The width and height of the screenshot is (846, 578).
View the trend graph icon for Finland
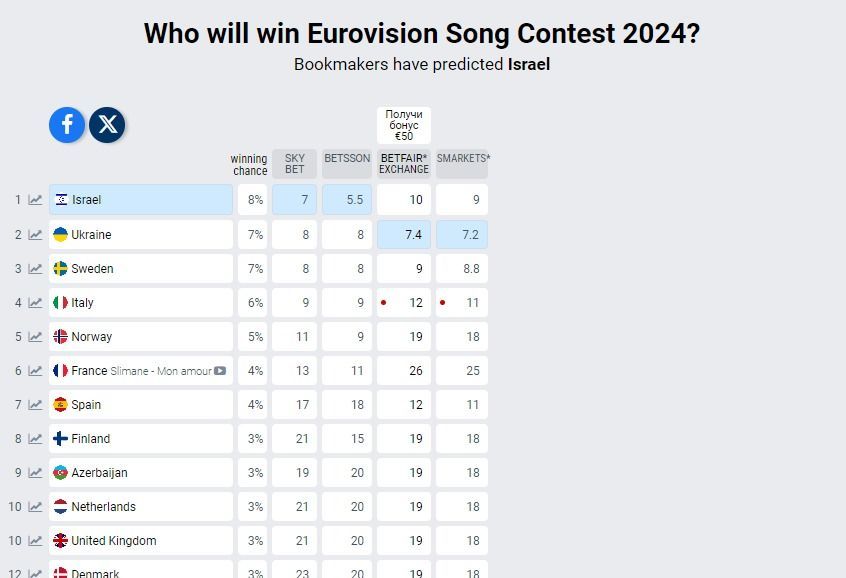(35, 439)
